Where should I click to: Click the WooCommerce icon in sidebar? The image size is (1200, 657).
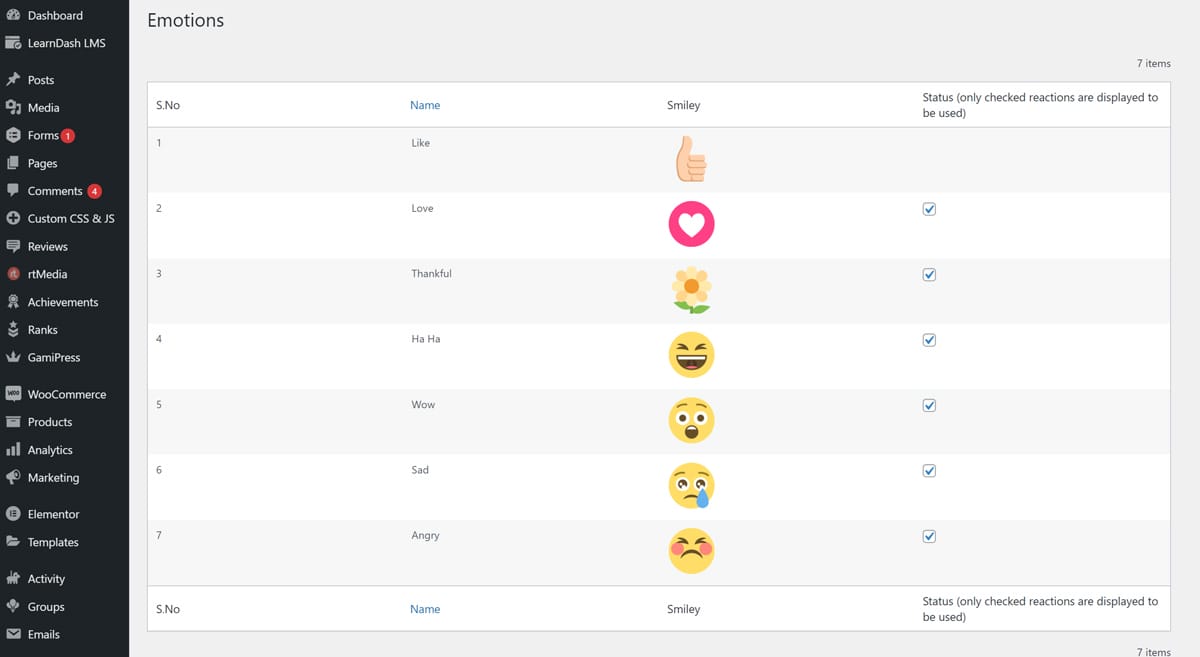[x=13, y=394]
